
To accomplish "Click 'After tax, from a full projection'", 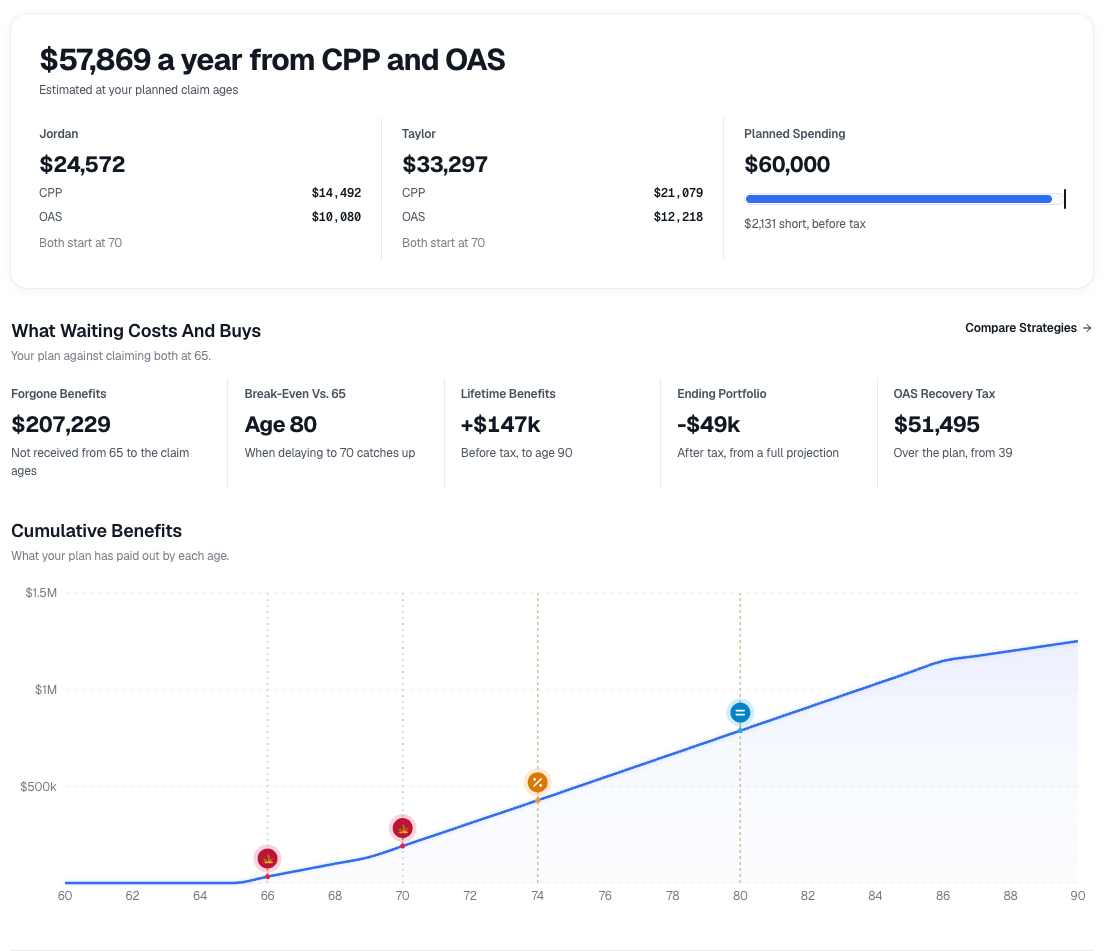I will [758, 453].
